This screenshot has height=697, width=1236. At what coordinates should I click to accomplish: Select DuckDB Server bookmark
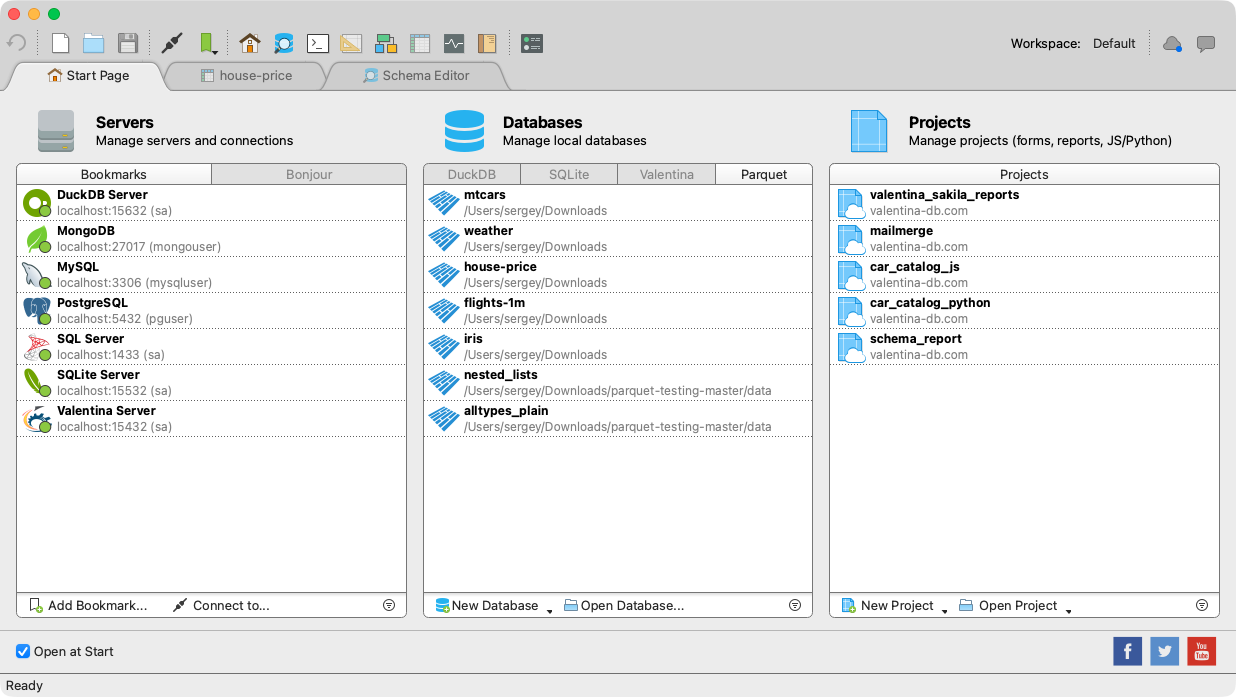tap(211, 203)
